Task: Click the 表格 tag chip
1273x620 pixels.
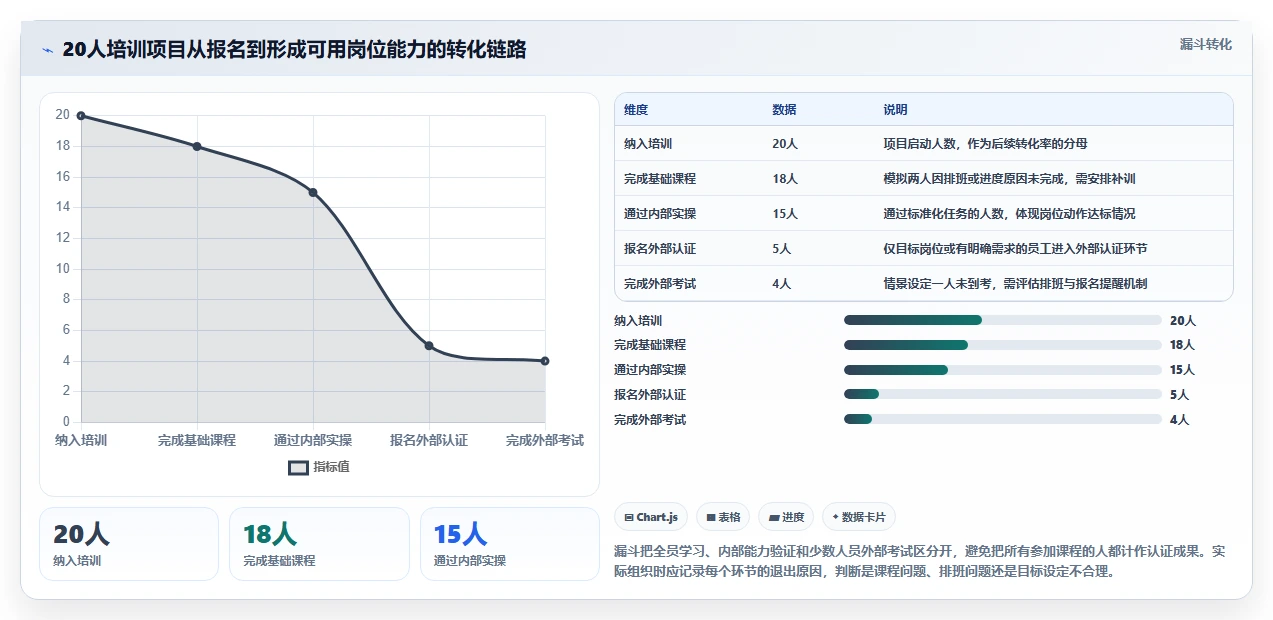Action: pyautogui.click(x=723, y=517)
